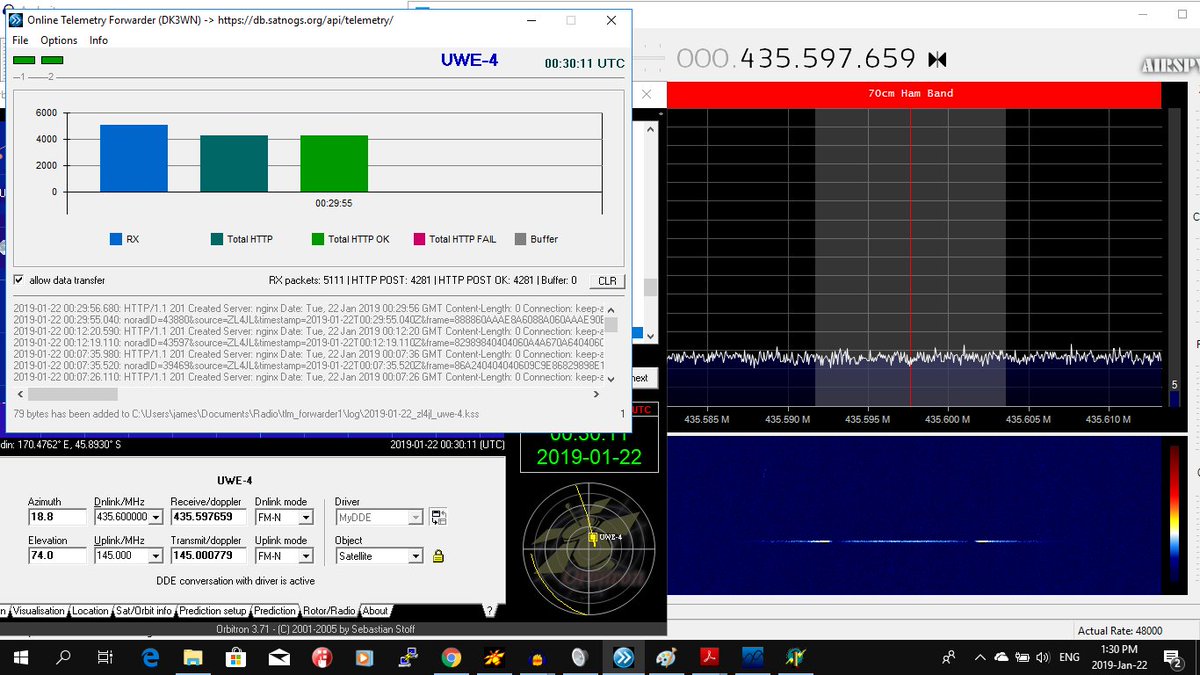This screenshot has width=1200, height=675.
Task: Click the Total HTTP FAIL magenta legend swatch
Action: pos(418,239)
